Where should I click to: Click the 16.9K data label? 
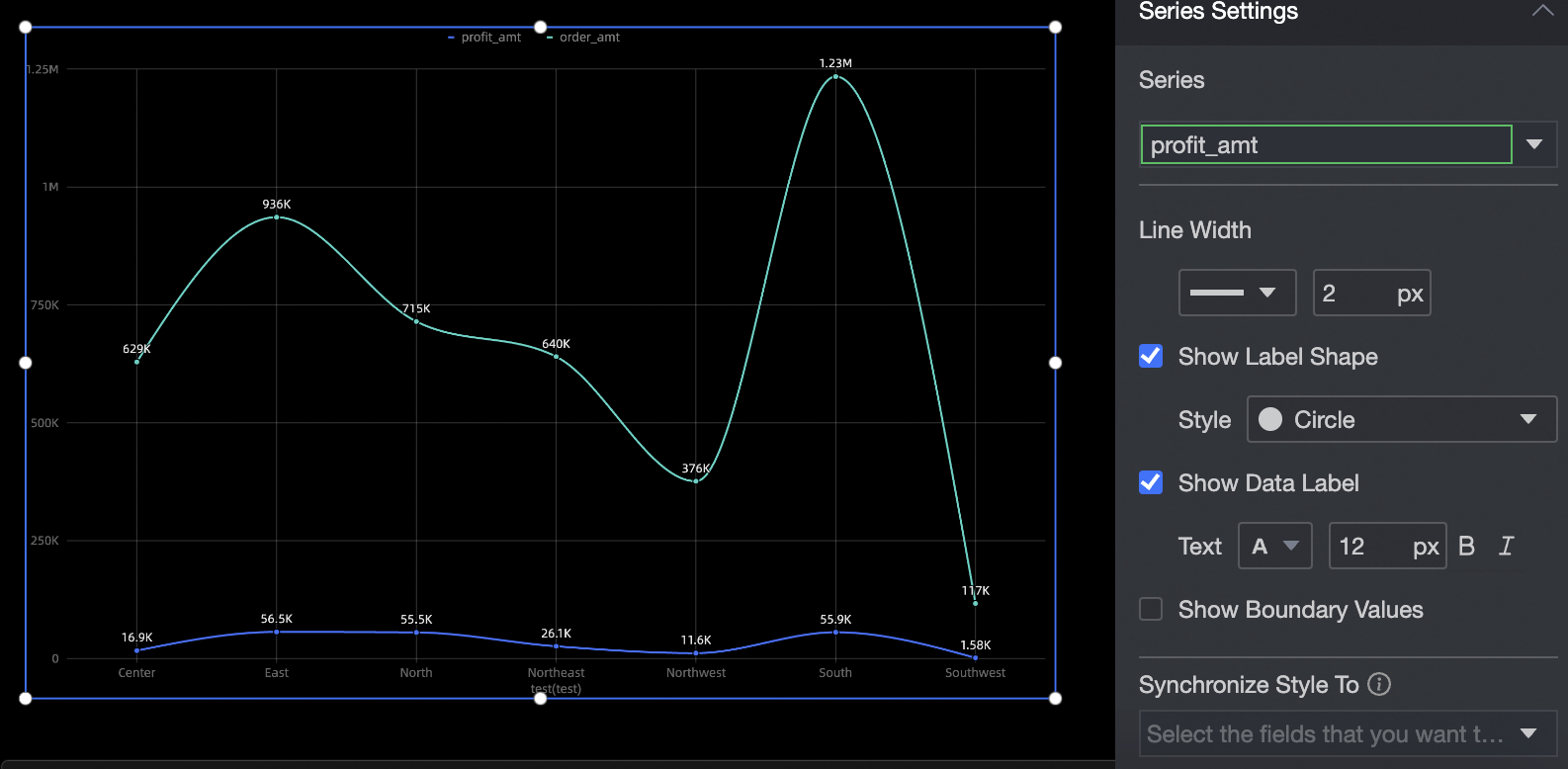137,638
